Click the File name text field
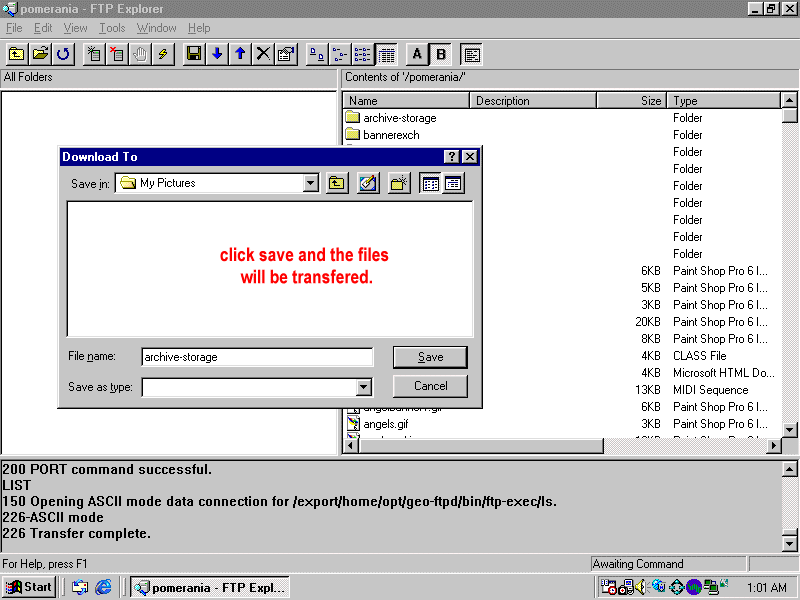800x600 pixels. 257,357
